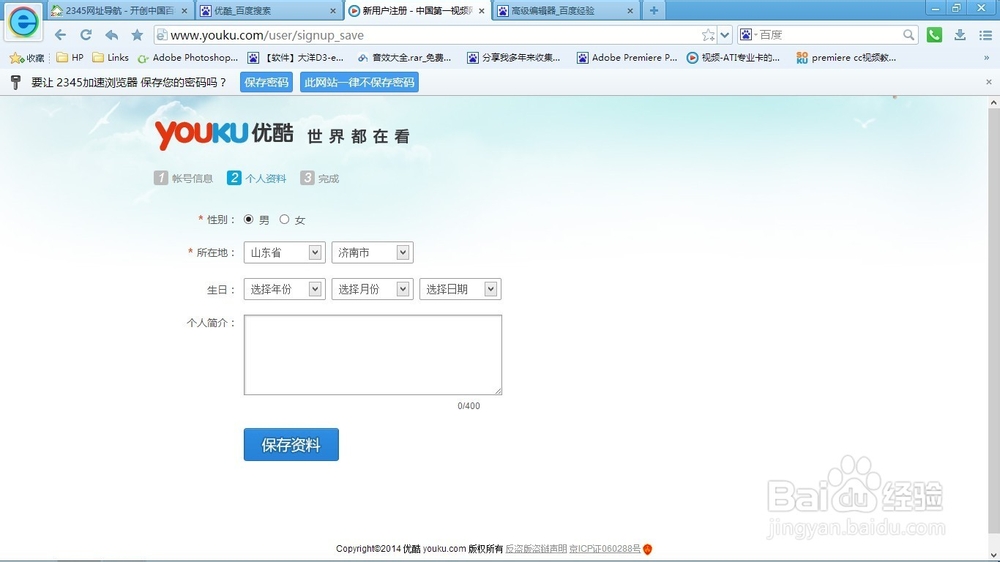The image size is (1000, 562).
Task: Click the 百度 search box
Action: [827, 35]
